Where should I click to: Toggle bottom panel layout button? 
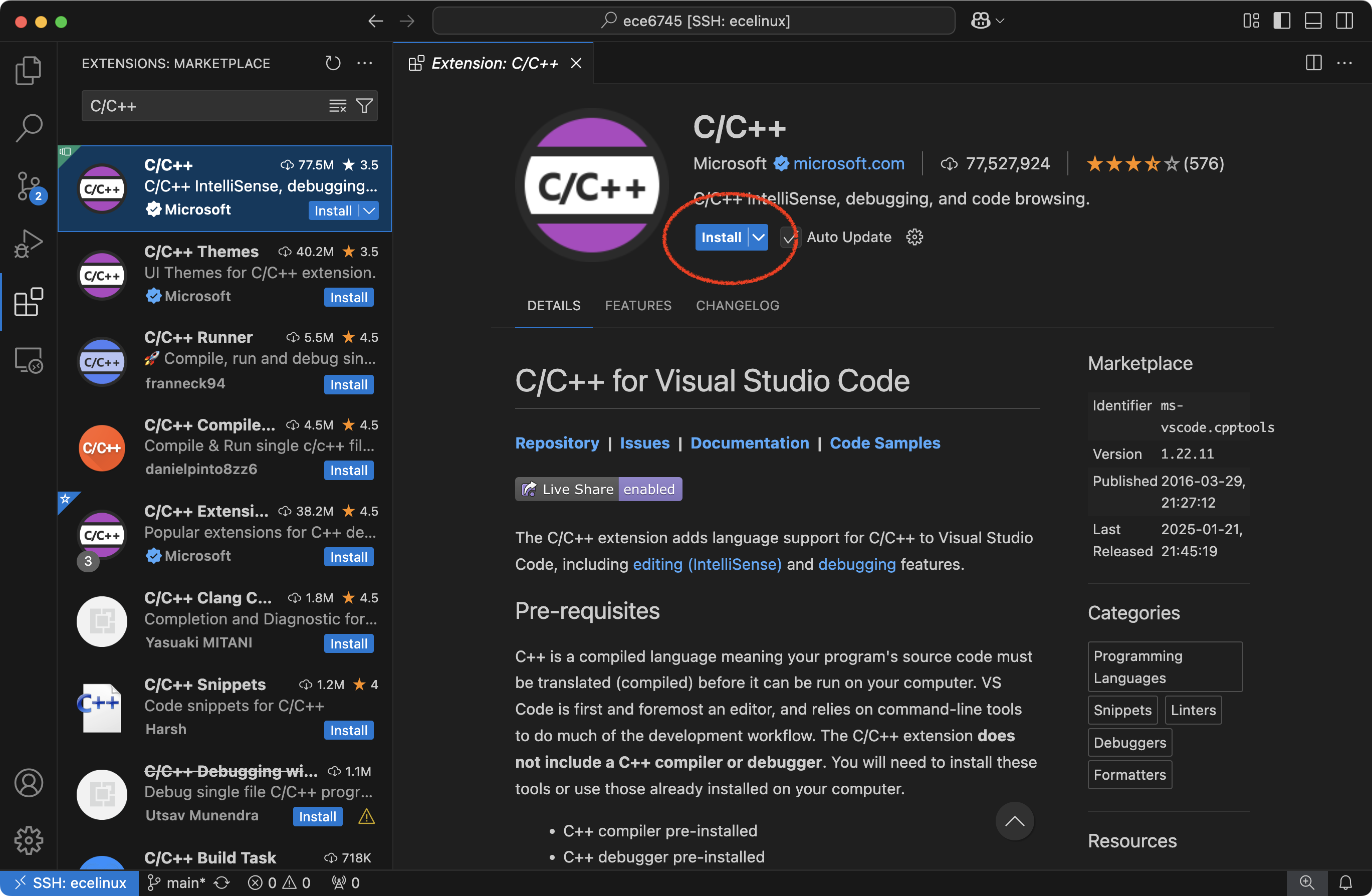(x=1313, y=21)
